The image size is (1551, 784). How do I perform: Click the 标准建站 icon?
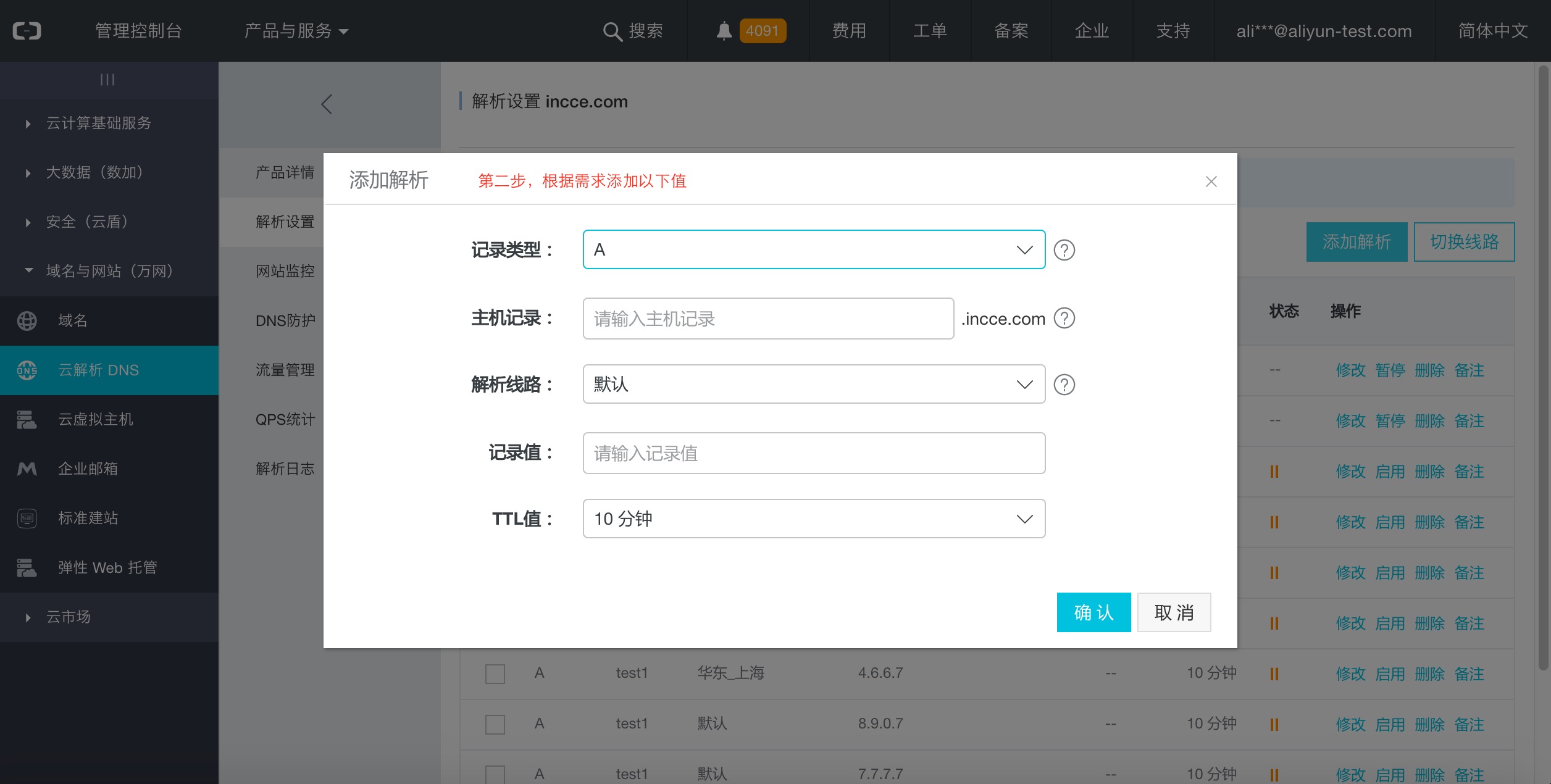[x=27, y=518]
